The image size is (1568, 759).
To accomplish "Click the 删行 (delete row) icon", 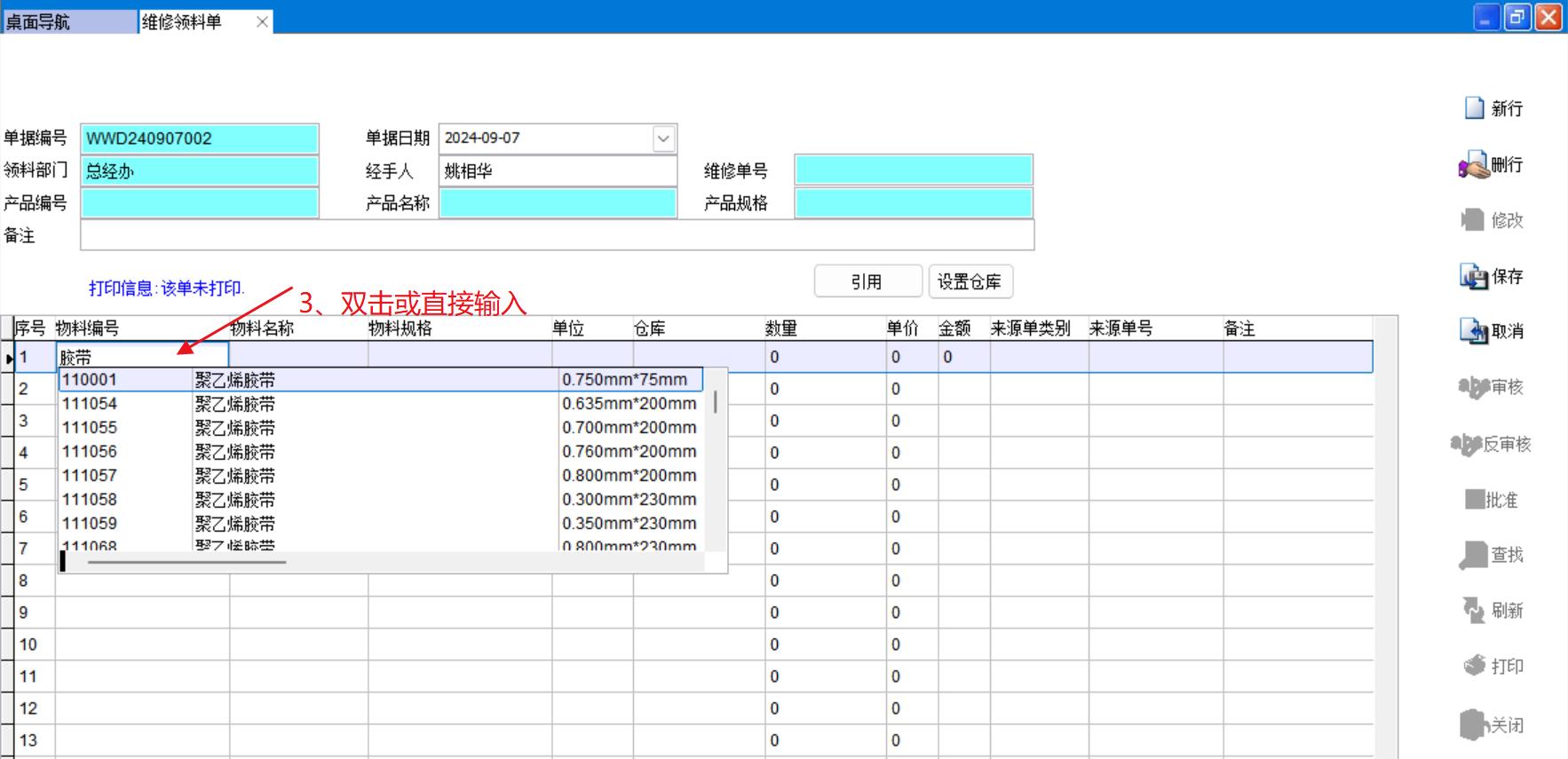I will [x=1474, y=165].
